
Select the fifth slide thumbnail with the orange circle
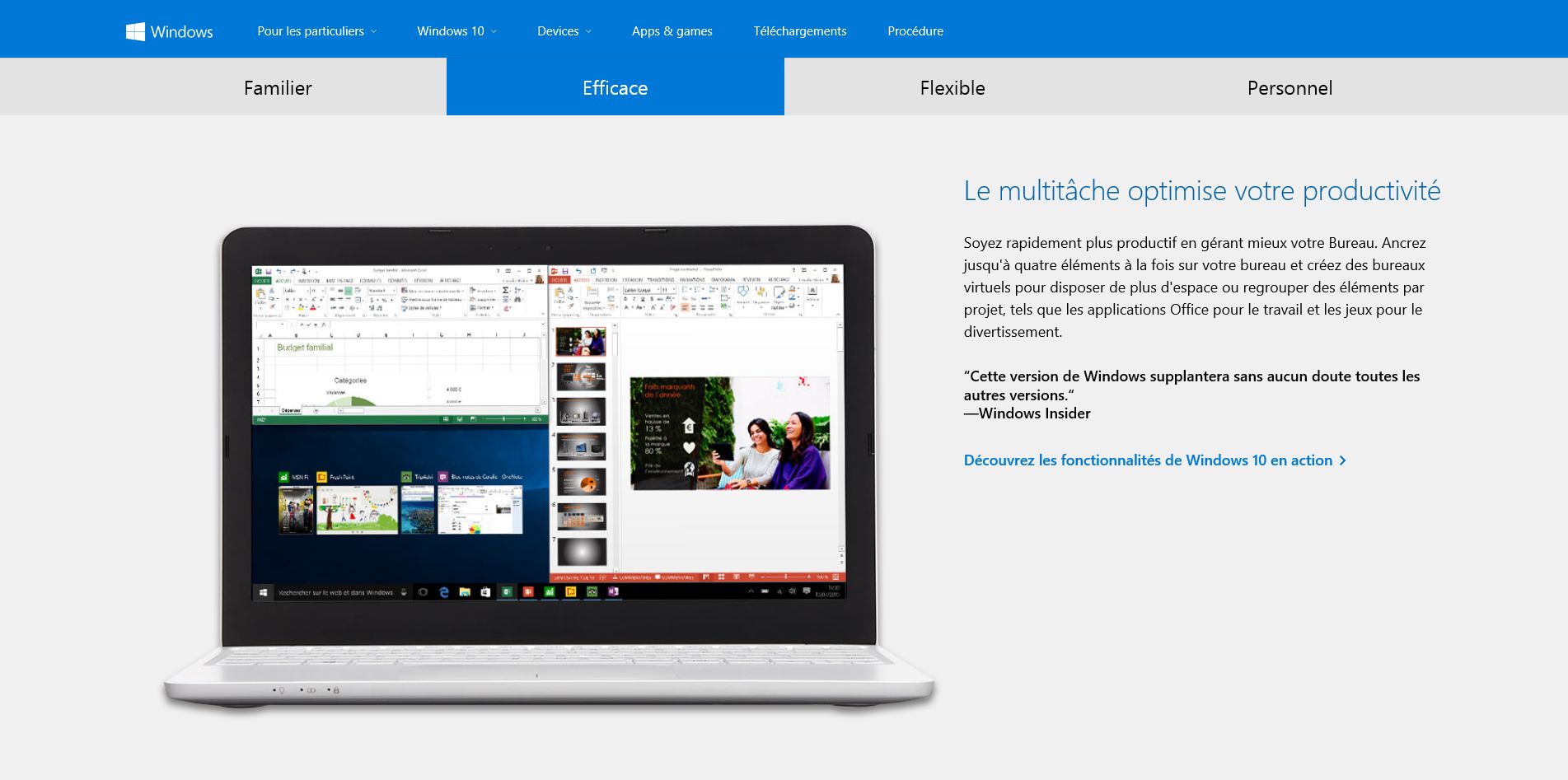click(582, 482)
